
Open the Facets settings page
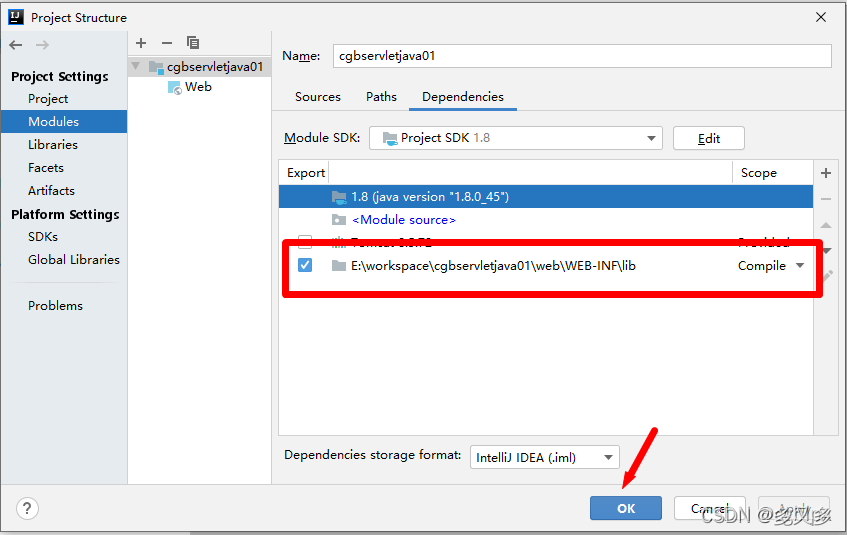[46, 168]
